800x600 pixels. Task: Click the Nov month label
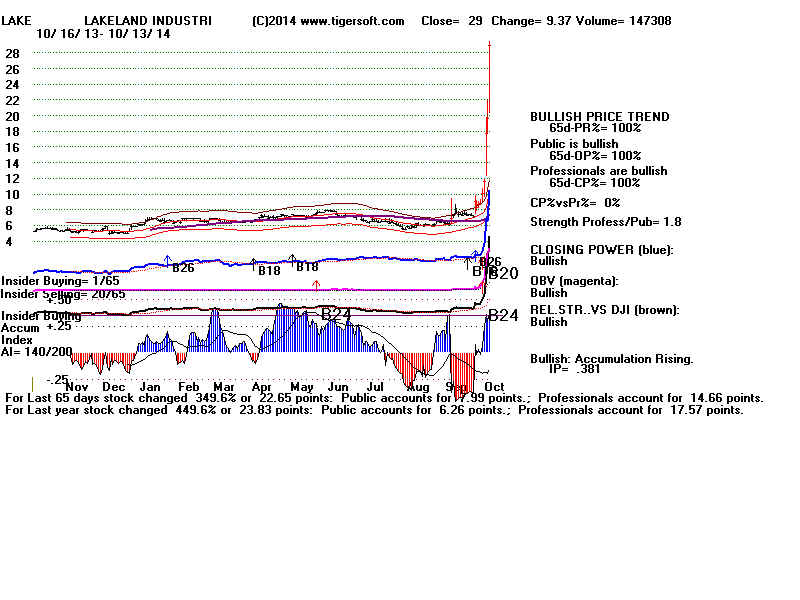(x=77, y=387)
